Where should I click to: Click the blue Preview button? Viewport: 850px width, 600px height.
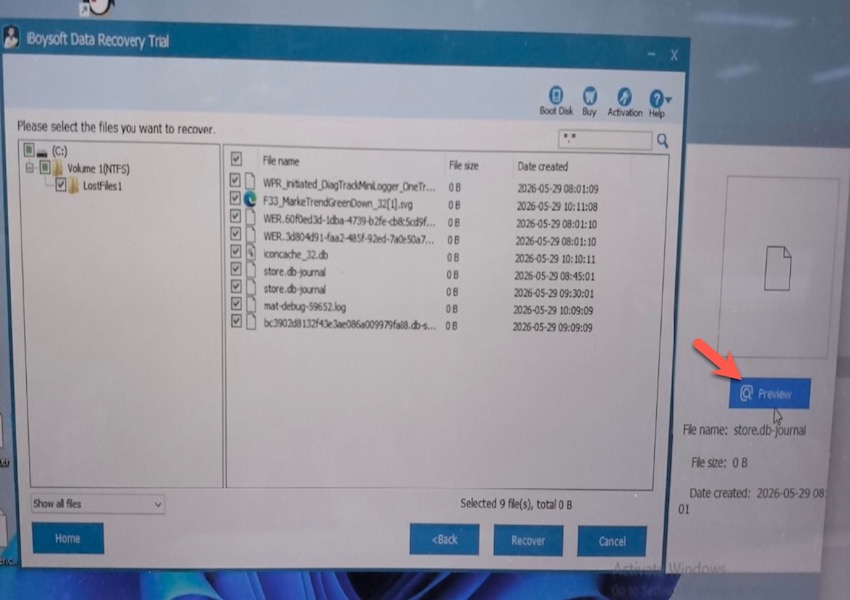(x=769, y=393)
